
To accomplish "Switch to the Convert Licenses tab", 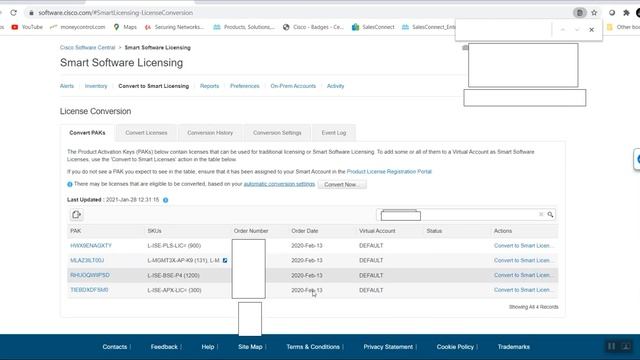I will pos(146,133).
